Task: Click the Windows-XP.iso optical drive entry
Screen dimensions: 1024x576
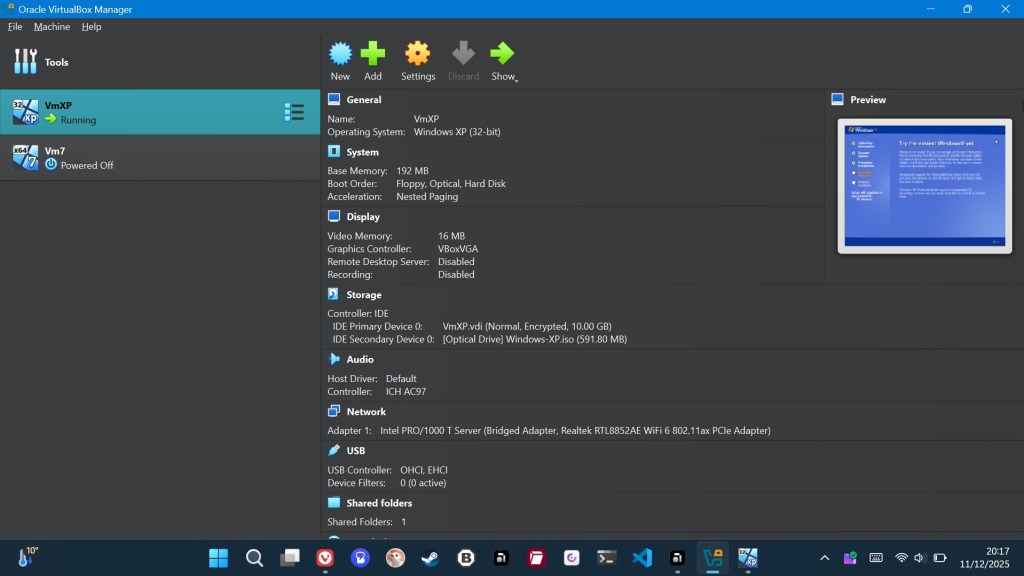Action: point(535,340)
